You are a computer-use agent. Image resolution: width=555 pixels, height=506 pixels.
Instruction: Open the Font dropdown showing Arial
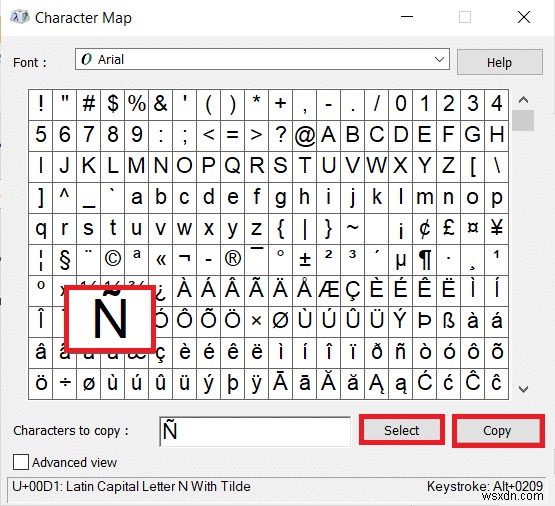tap(262, 59)
